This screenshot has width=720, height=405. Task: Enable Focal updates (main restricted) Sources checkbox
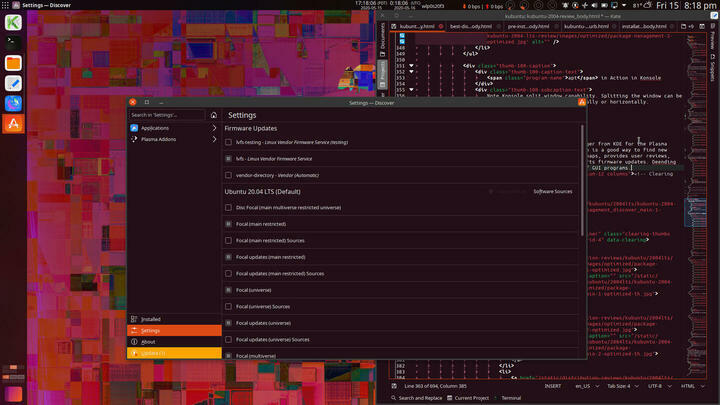(x=228, y=274)
